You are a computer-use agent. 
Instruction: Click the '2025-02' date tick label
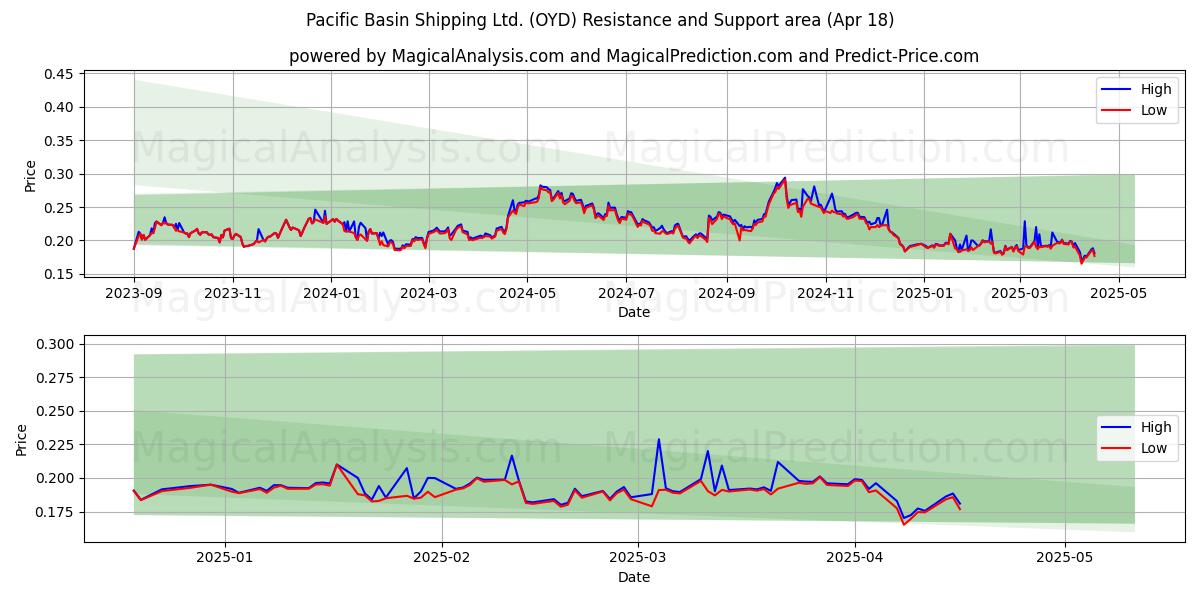click(x=442, y=559)
